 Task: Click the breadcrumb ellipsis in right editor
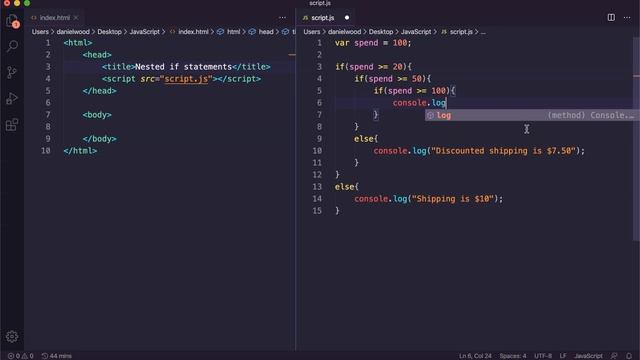point(483,31)
